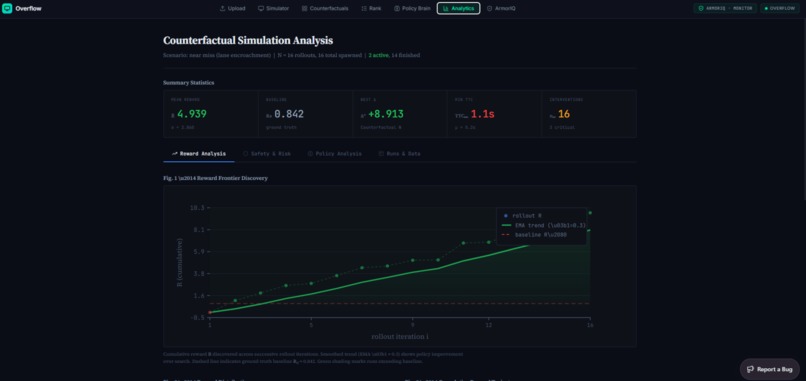Click the rollout R legend entry
The height and width of the screenshot is (381, 806).
523,215
